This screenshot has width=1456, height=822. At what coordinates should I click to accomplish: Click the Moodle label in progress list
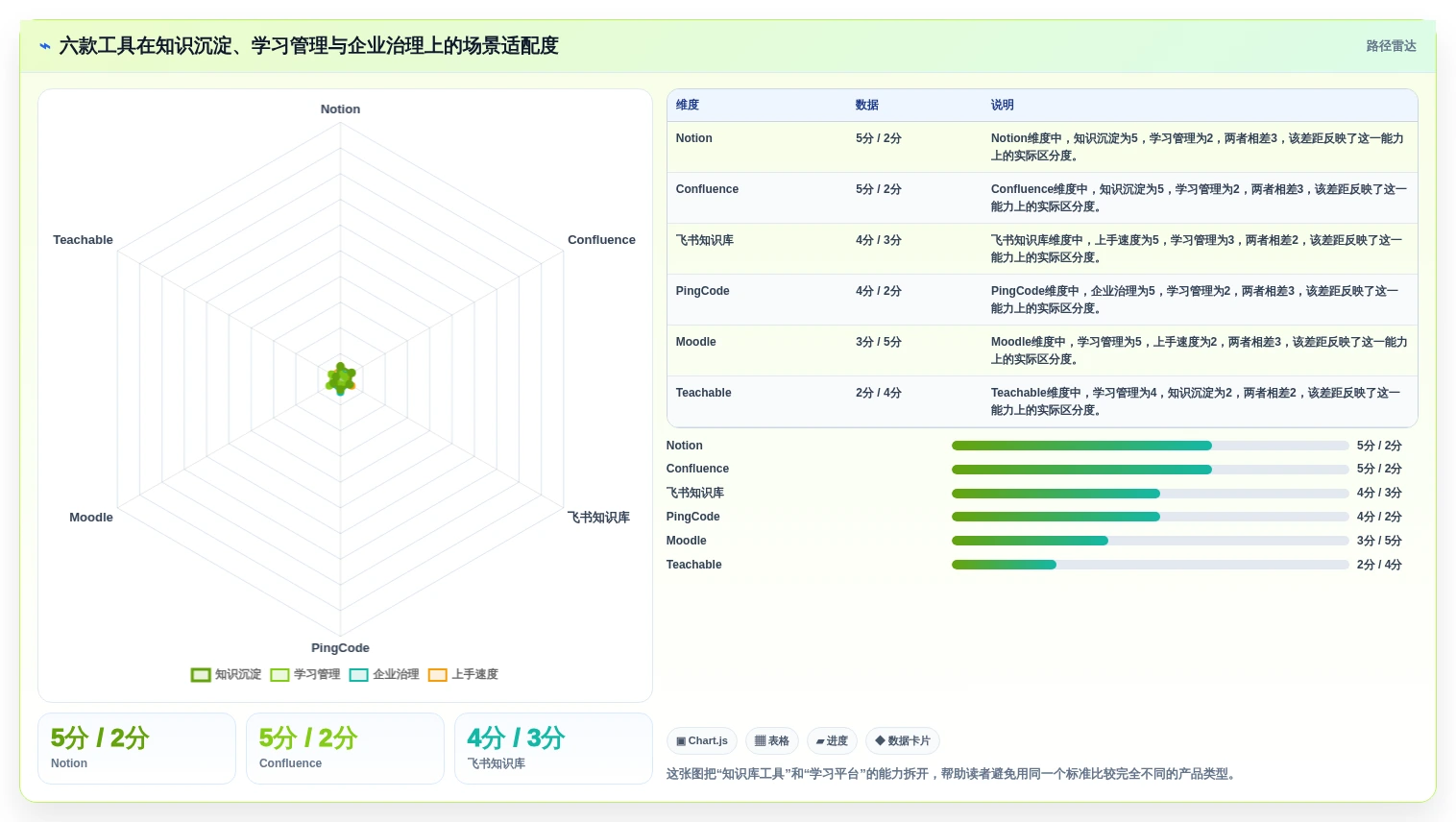[x=686, y=541]
